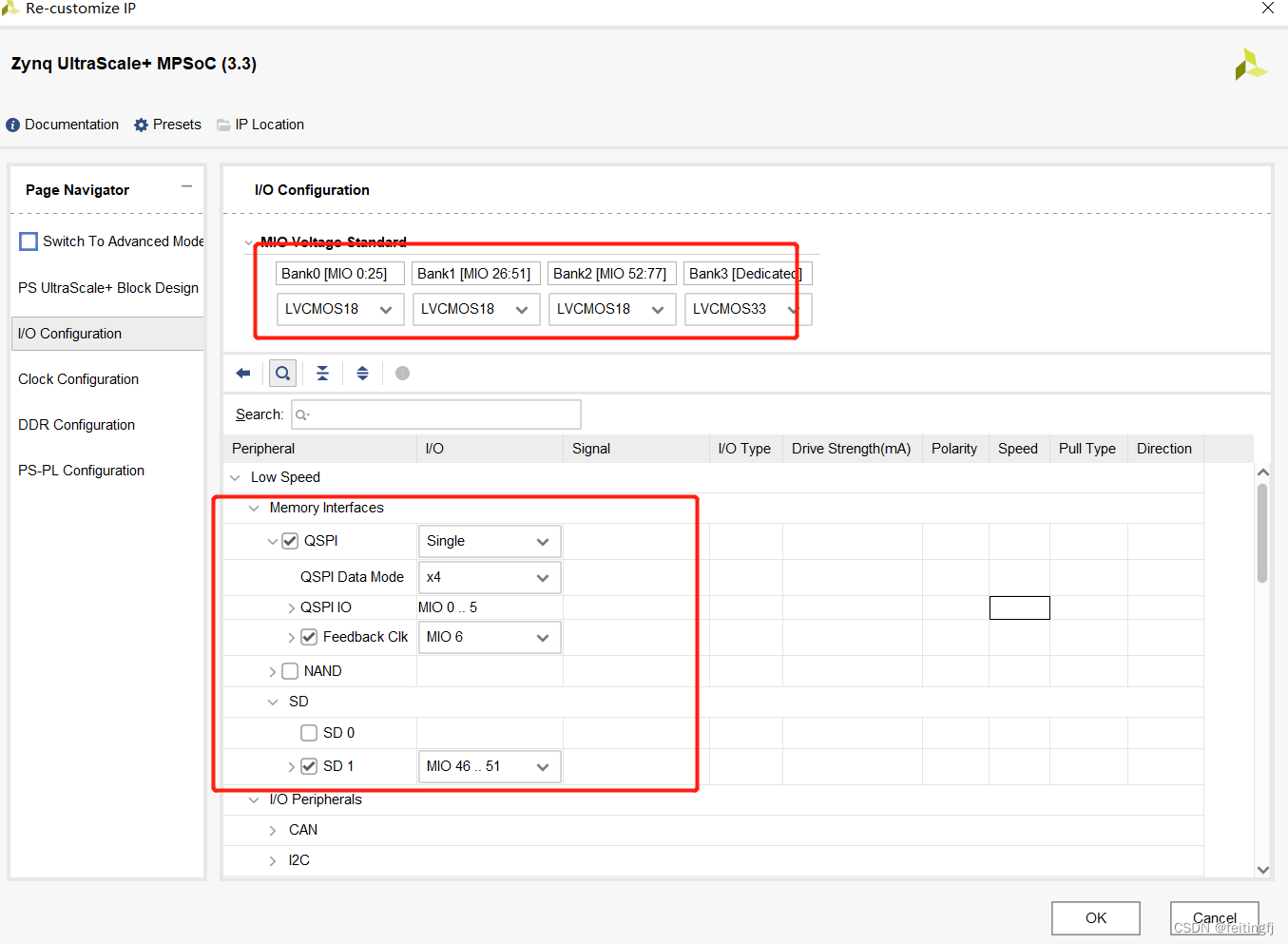Open Feedback Clk MIO 6 dropdown

(x=490, y=637)
